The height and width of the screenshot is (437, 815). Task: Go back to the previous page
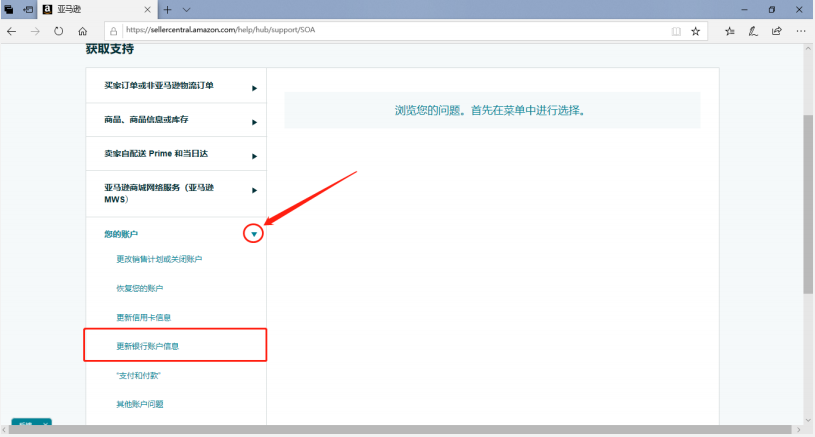click(x=11, y=31)
